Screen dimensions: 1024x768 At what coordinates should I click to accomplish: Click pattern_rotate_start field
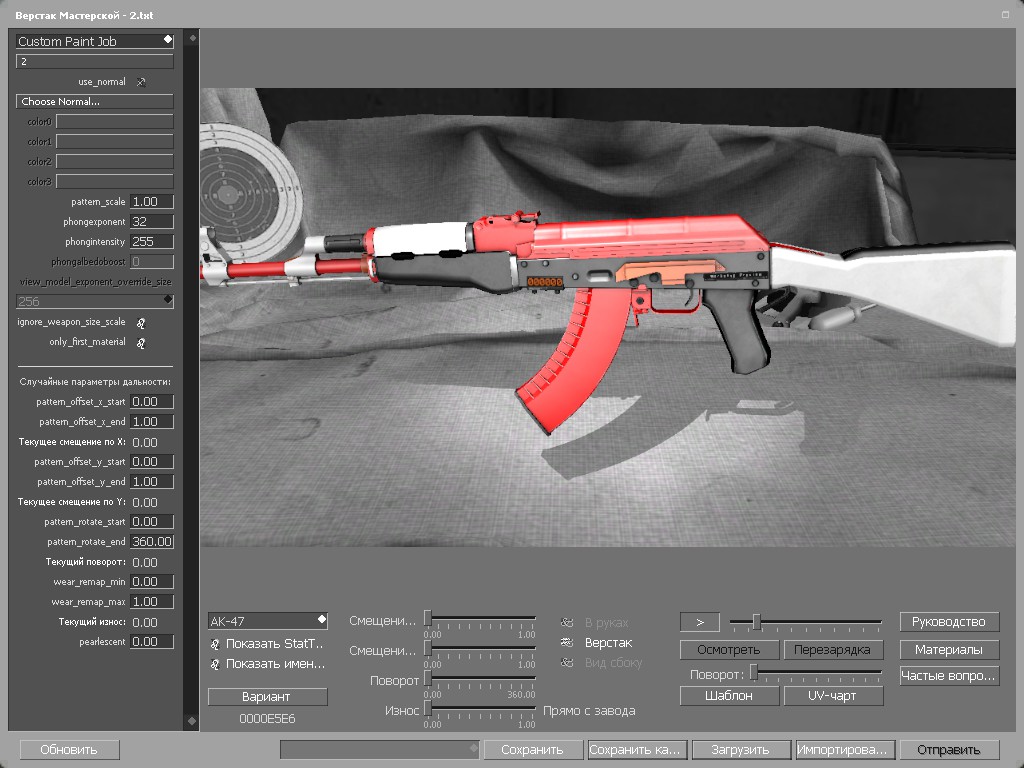click(x=152, y=522)
